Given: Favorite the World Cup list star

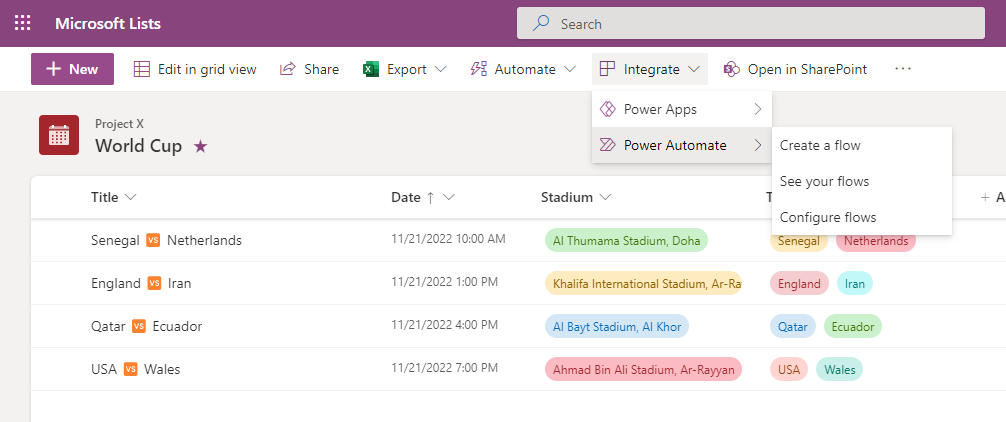Looking at the screenshot, I should (x=200, y=146).
